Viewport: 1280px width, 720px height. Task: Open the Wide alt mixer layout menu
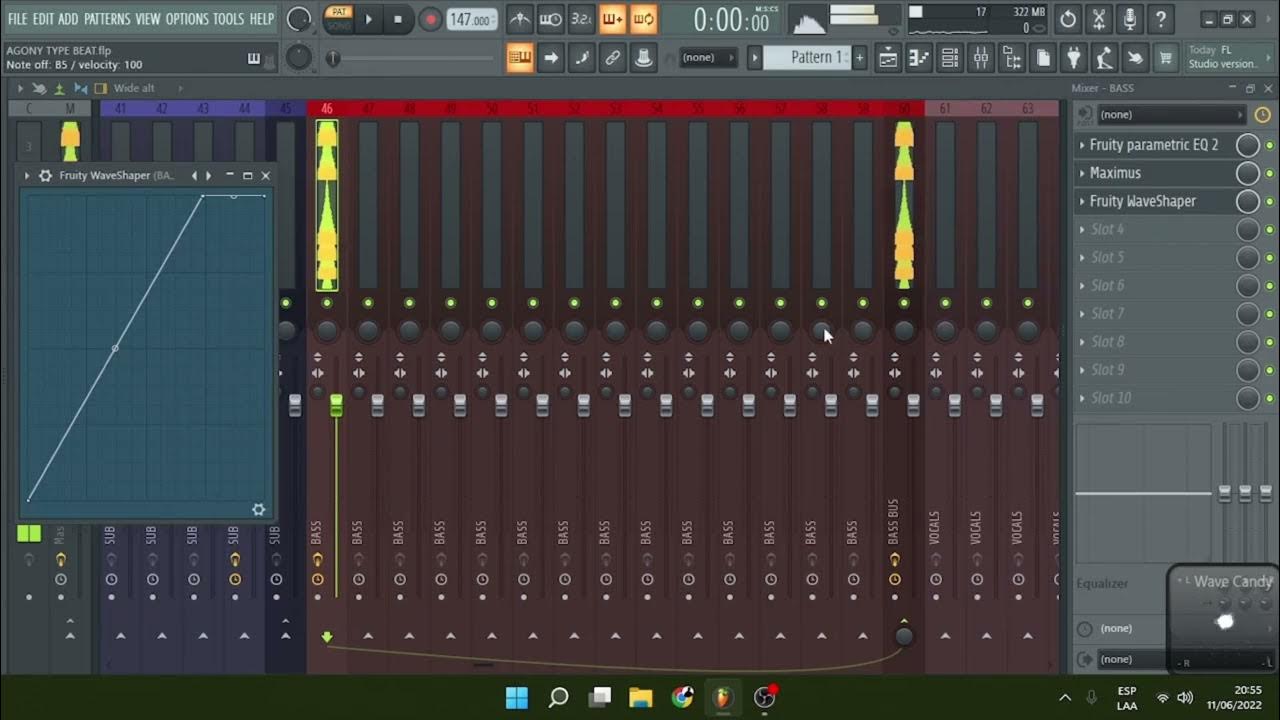click(x=134, y=88)
